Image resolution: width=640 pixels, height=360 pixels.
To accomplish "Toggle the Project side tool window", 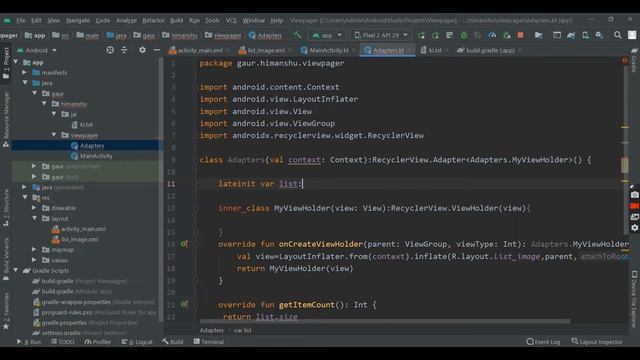I will point(6,63).
